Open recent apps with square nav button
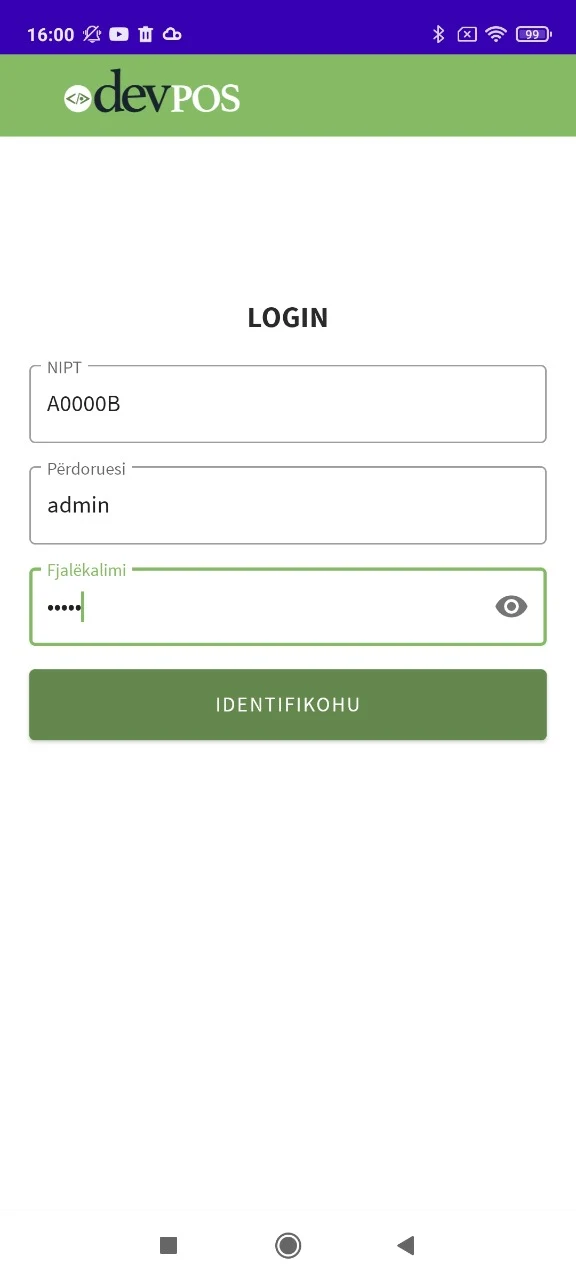 [168, 1245]
